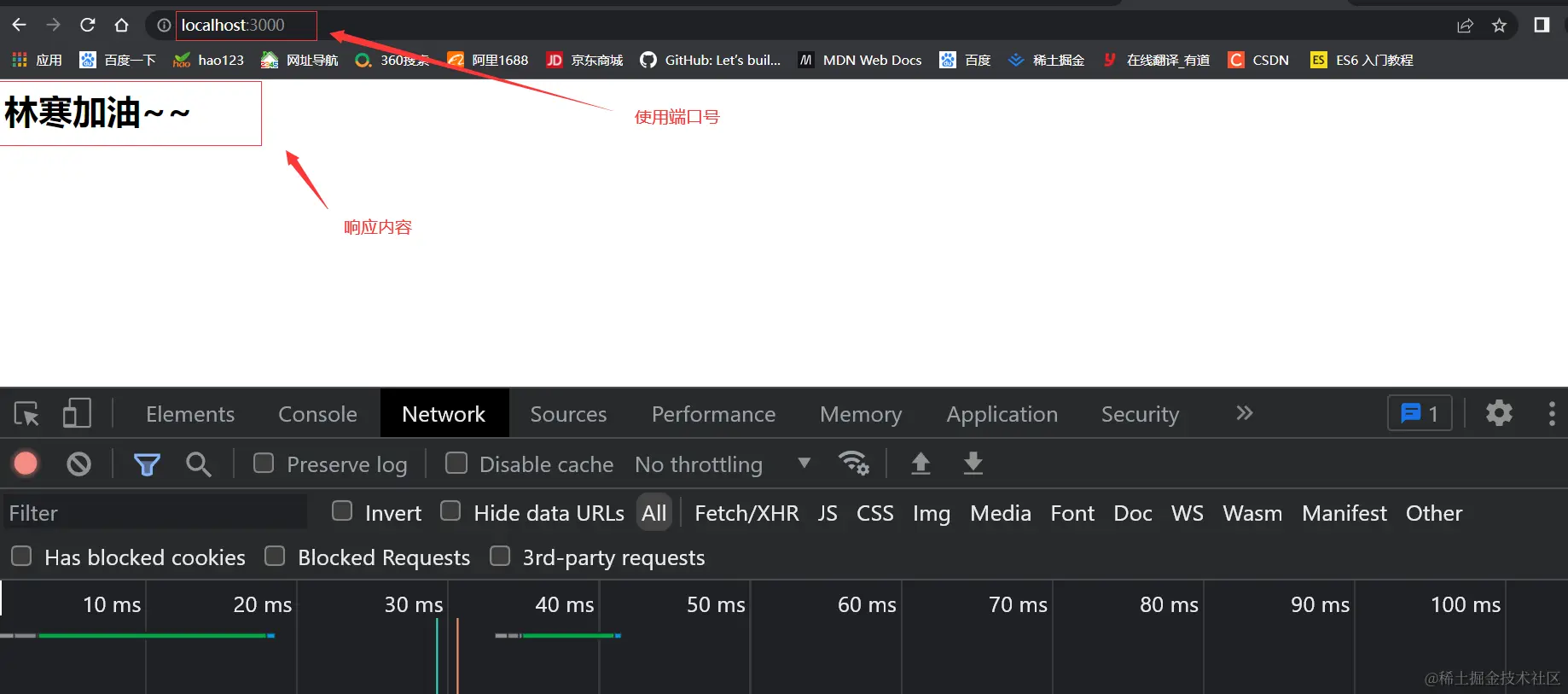Viewport: 1568px width, 694px height.
Task: Filter requests by Font
Action: [1072, 513]
